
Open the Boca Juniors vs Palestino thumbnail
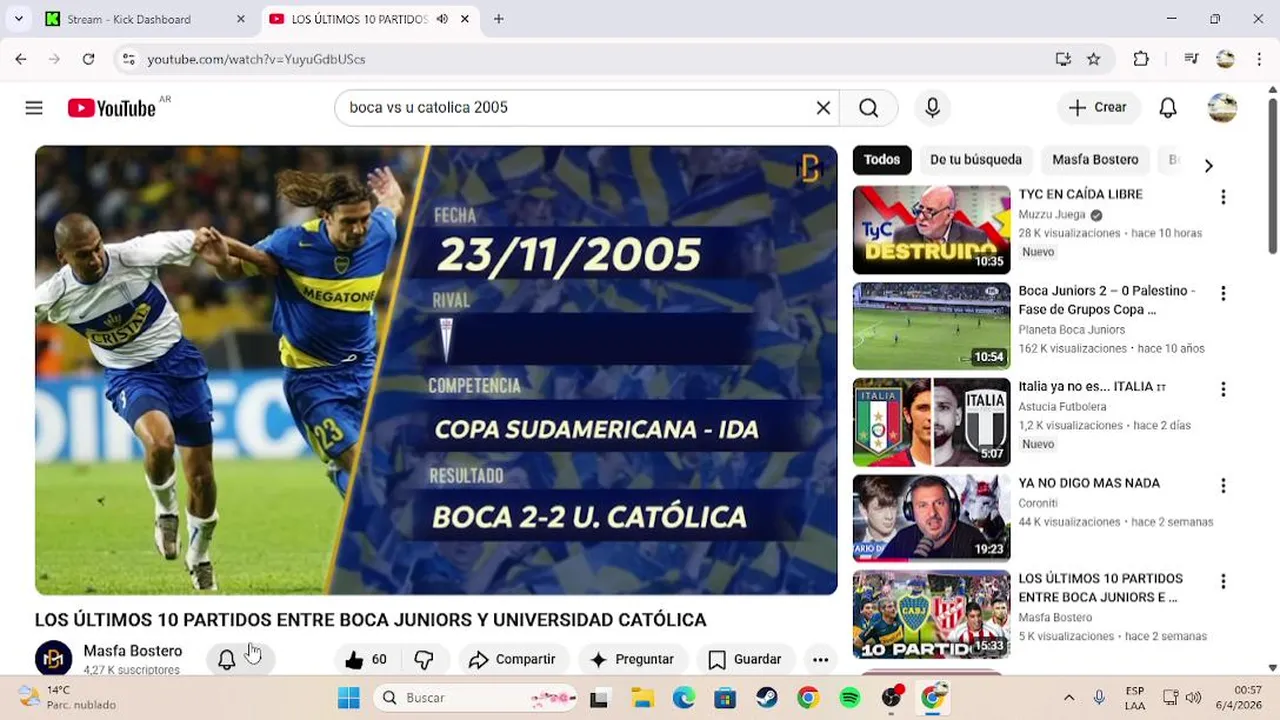[x=931, y=326]
